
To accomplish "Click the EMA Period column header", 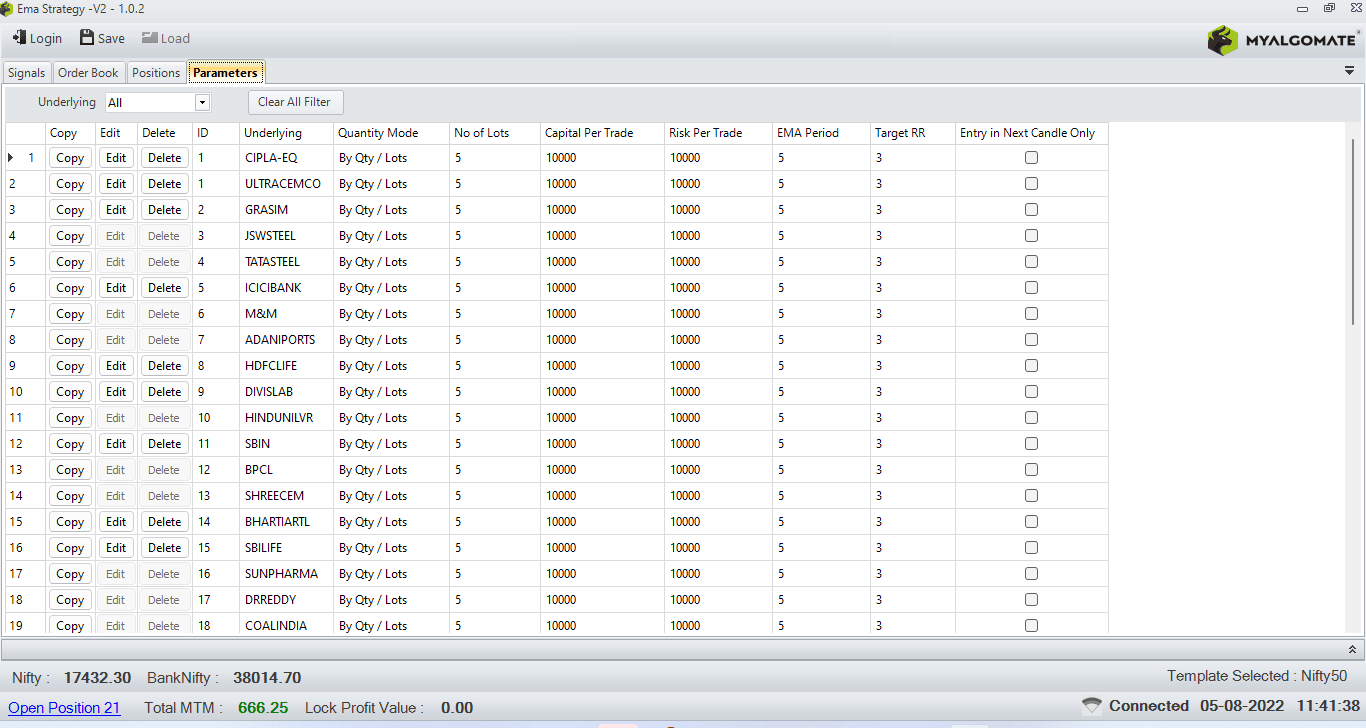I will 821,133.
